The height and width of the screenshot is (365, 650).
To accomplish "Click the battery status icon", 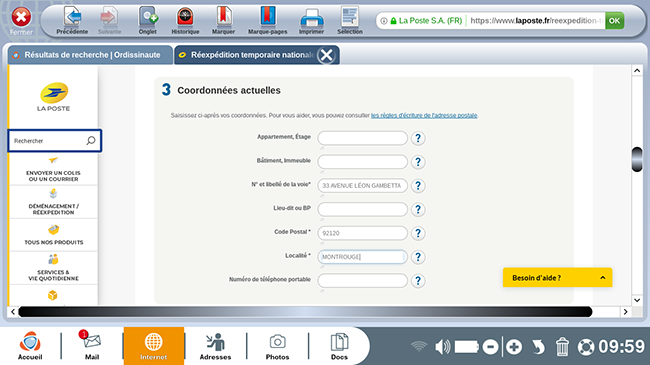I will [x=467, y=347].
